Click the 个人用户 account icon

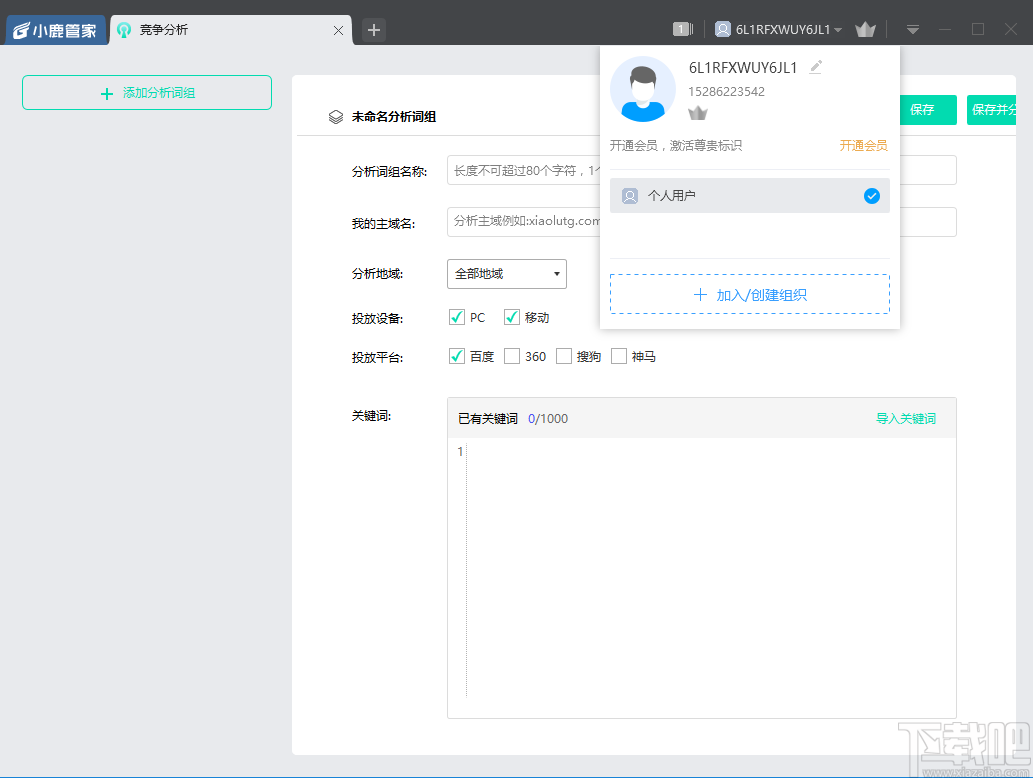click(629, 196)
